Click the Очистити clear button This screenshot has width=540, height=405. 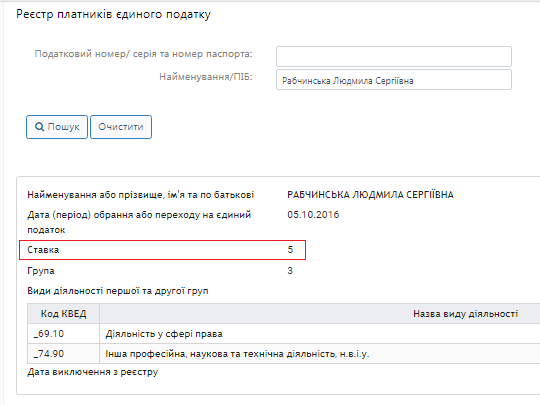(x=121, y=127)
